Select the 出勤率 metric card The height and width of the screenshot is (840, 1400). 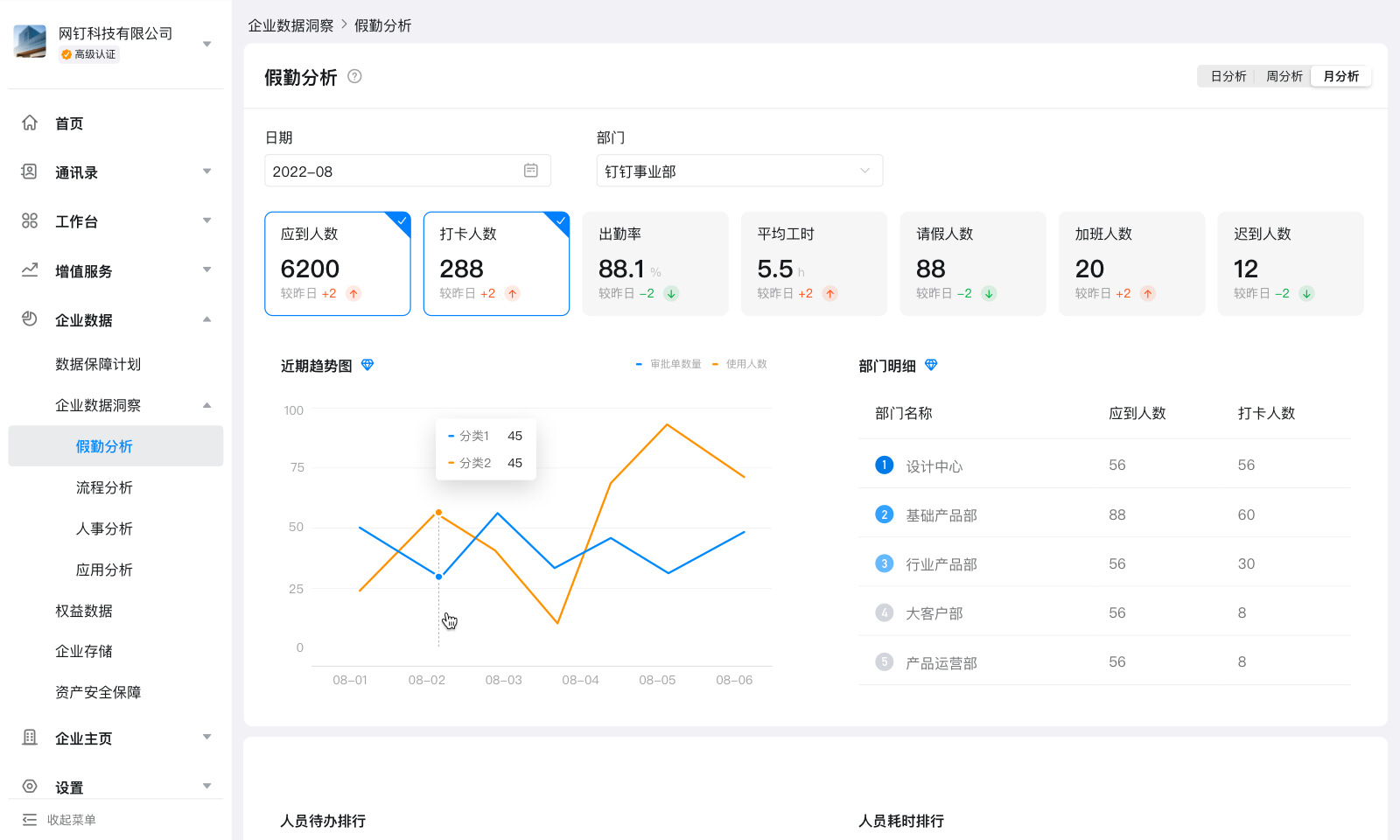(654, 263)
